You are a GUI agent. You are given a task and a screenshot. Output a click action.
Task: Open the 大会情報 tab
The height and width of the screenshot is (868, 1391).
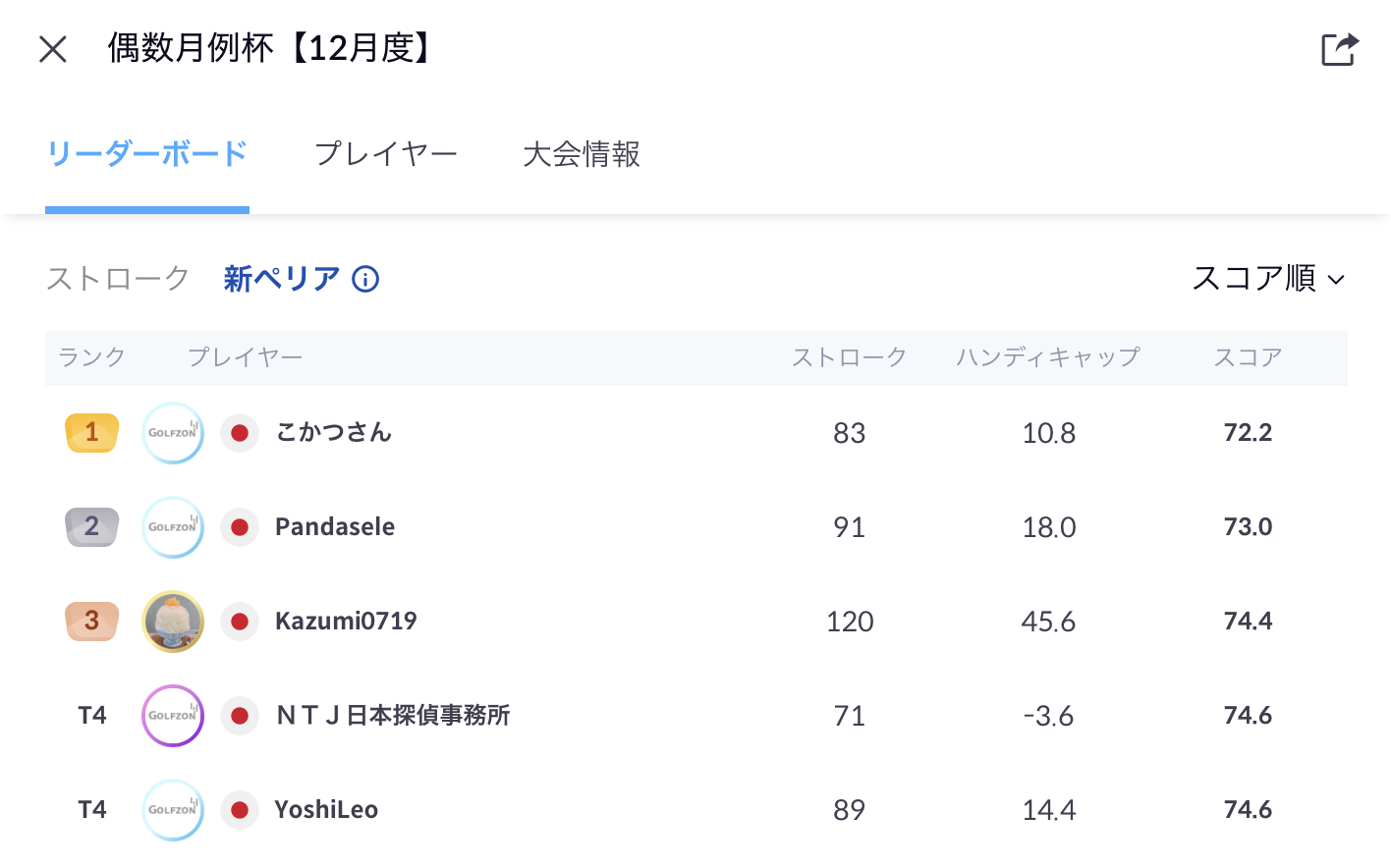point(582,154)
